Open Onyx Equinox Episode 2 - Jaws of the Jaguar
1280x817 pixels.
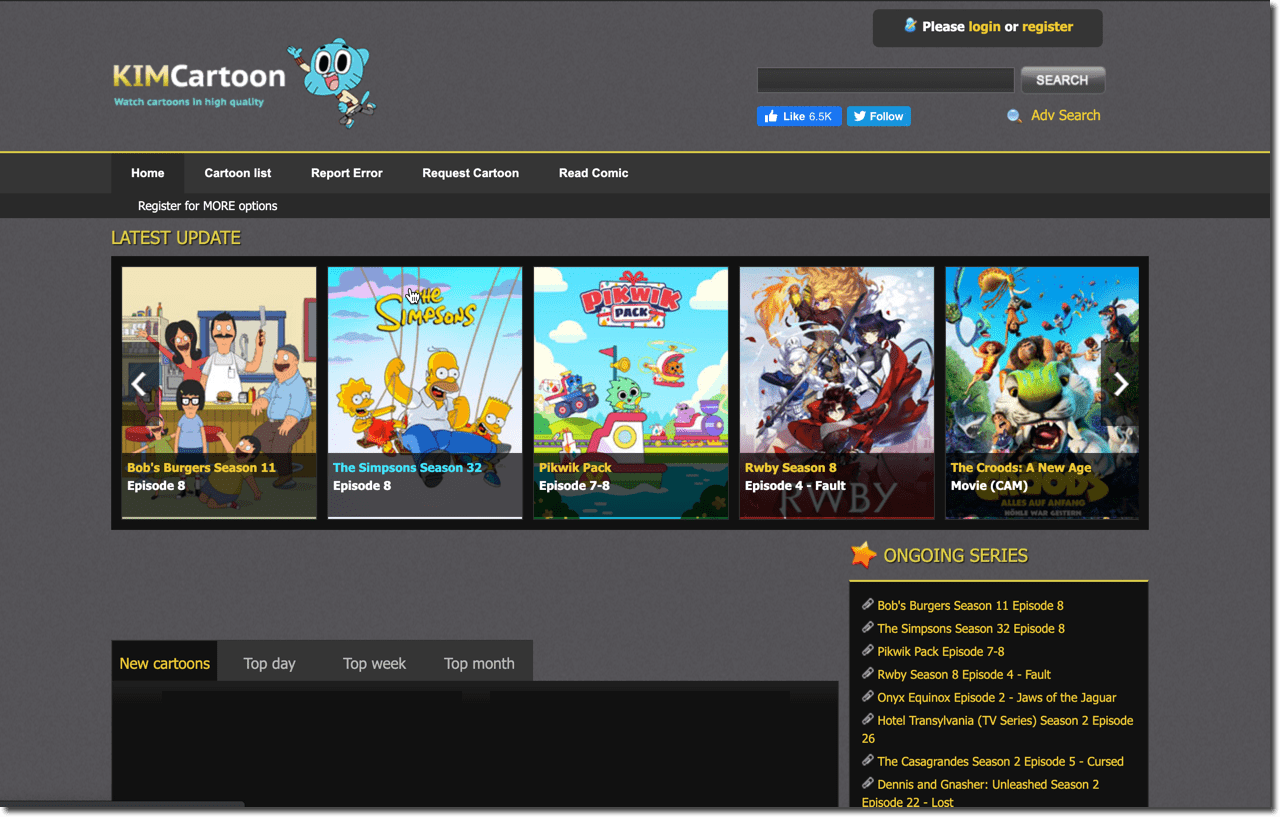[x=996, y=698]
